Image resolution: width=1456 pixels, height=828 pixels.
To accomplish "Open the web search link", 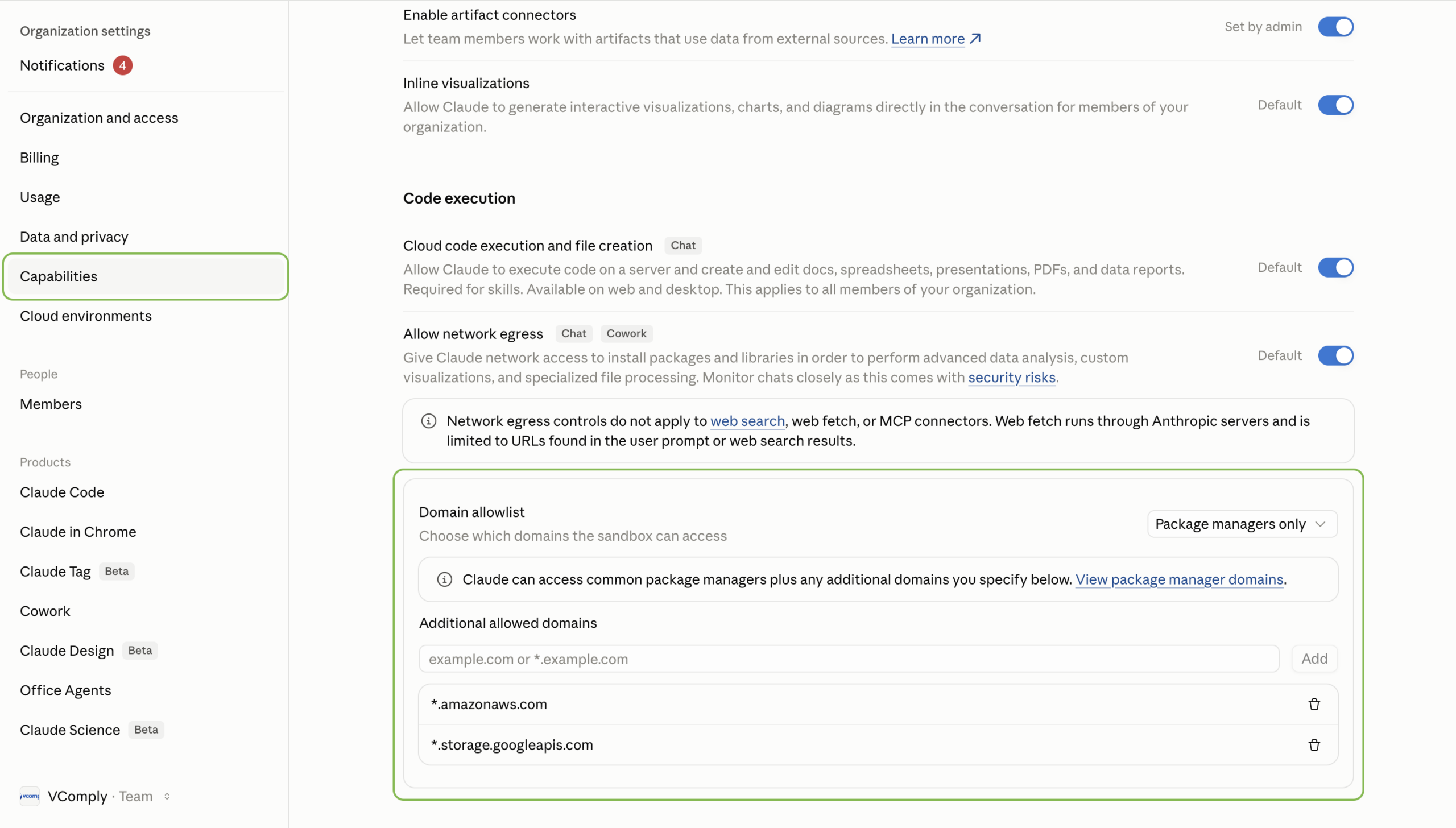I will (x=747, y=421).
